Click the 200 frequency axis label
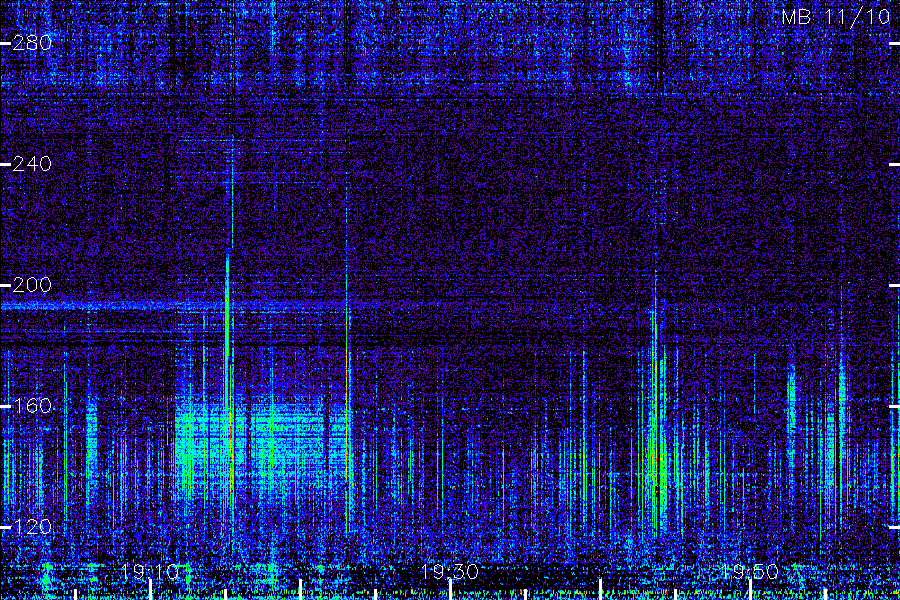The width and height of the screenshot is (900, 600). click(32, 285)
